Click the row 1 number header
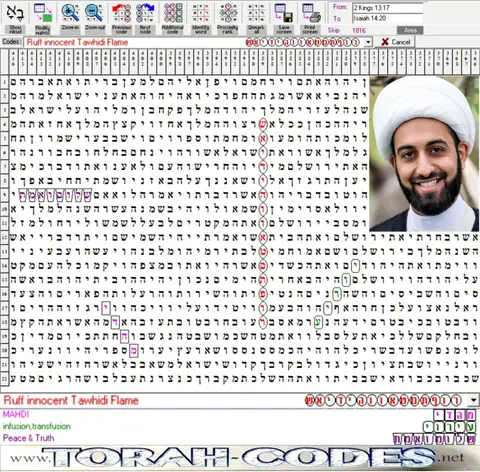480x472 pixels. click(x=4, y=82)
